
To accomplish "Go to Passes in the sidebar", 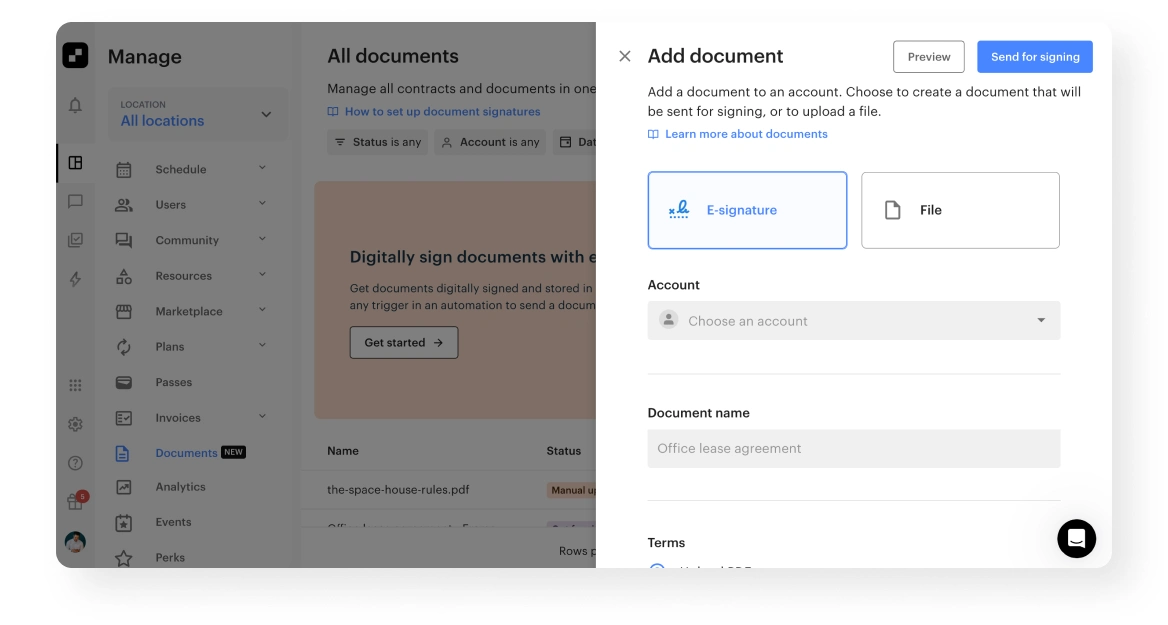I will click(173, 382).
